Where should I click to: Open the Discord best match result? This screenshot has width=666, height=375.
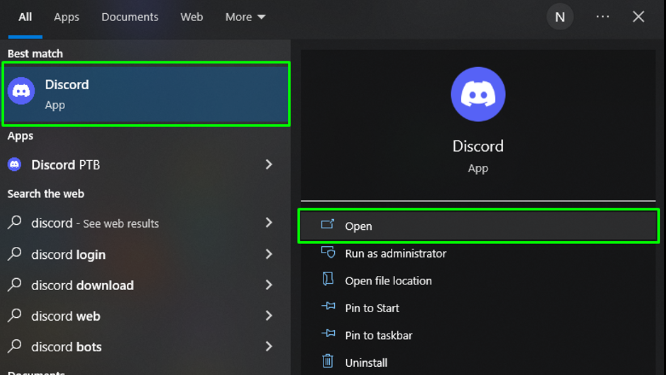(146, 94)
